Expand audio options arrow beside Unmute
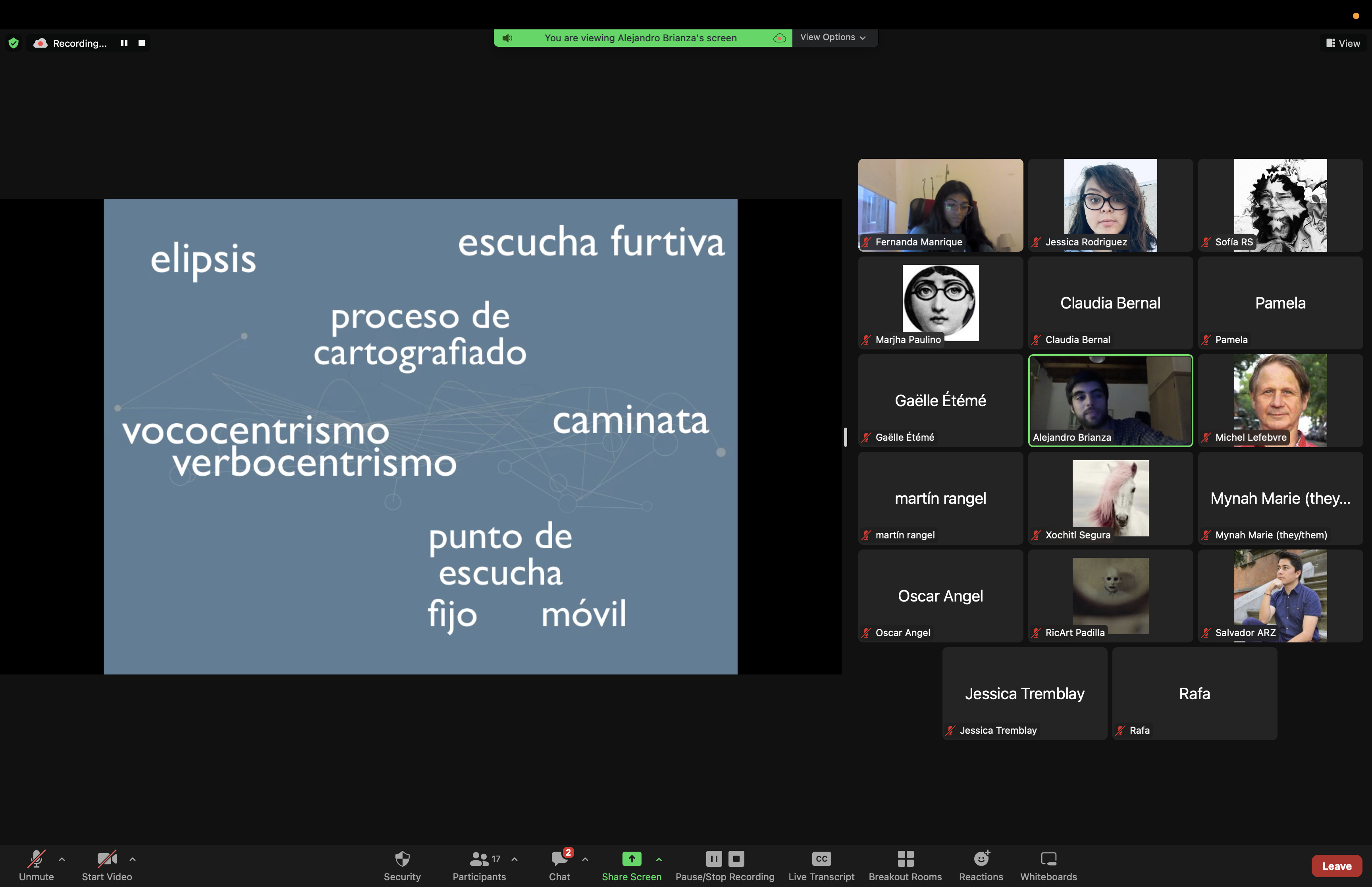1372x887 pixels. 62,859
